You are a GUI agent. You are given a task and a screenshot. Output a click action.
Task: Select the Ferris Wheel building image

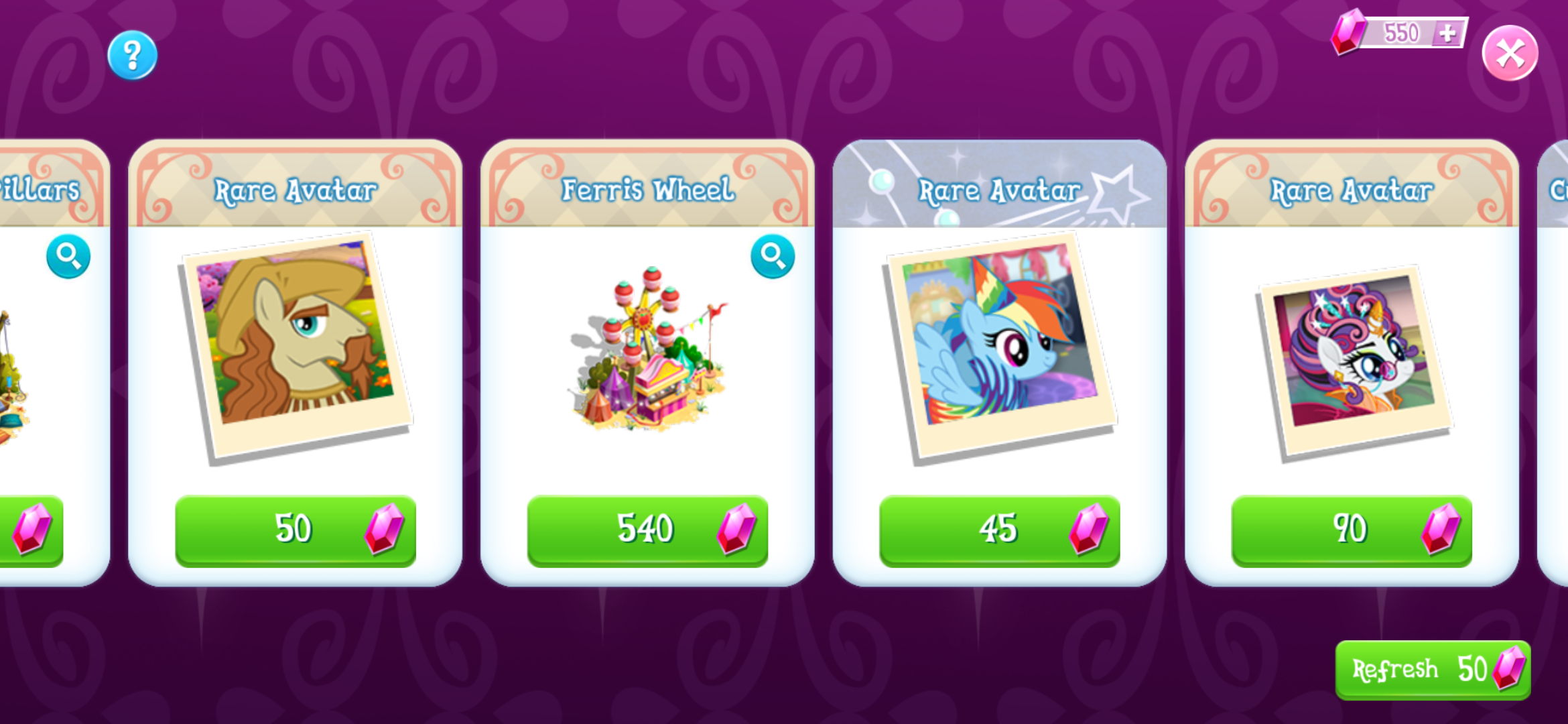[647, 349]
